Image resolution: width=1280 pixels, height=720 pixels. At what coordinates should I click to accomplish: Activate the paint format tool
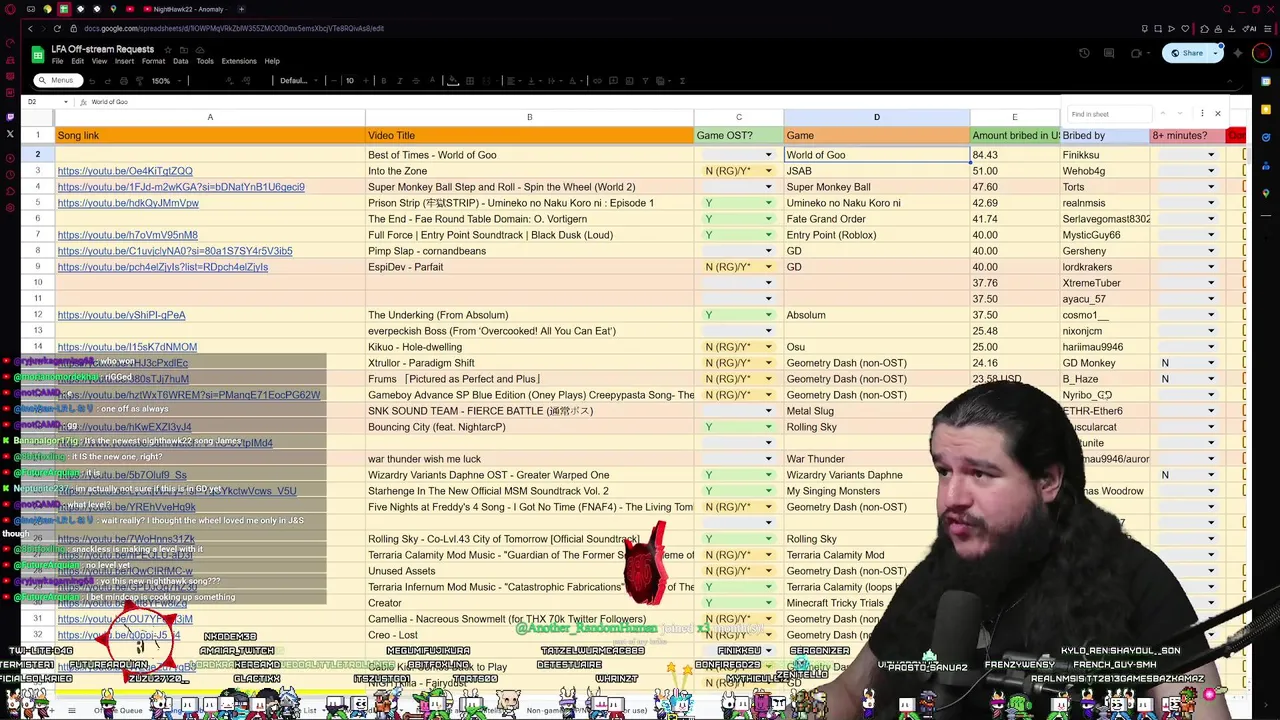point(140,80)
